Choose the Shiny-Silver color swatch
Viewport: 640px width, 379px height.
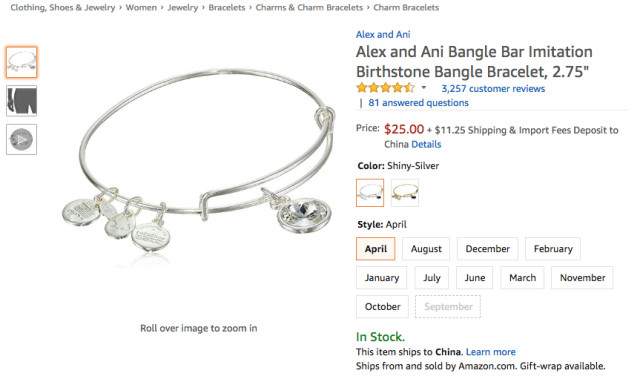tap(370, 193)
